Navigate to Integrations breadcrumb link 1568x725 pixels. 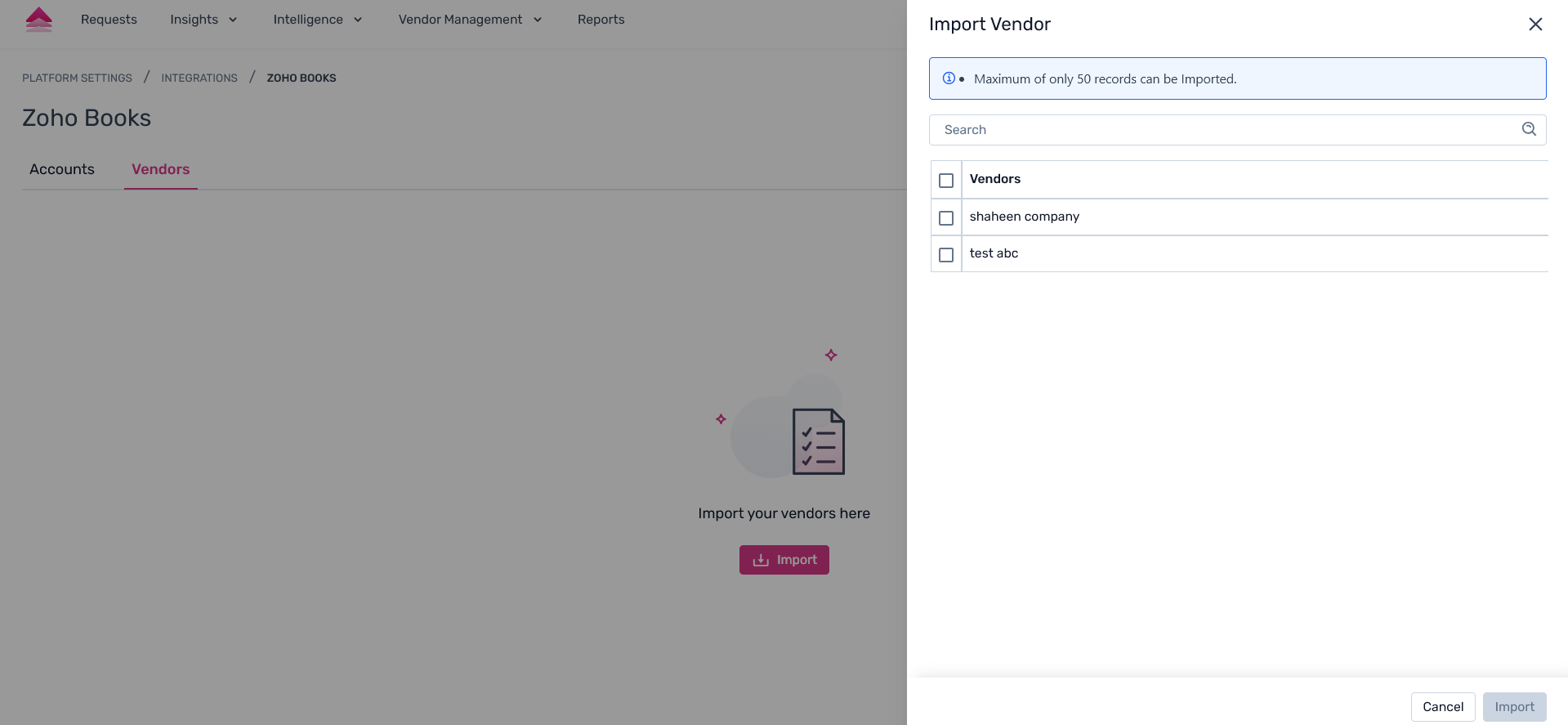(199, 78)
